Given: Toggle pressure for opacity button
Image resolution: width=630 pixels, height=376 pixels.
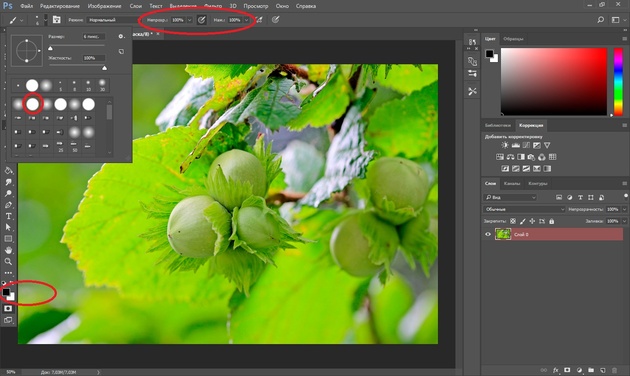Looking at the screenshot, I should [202, 20].
